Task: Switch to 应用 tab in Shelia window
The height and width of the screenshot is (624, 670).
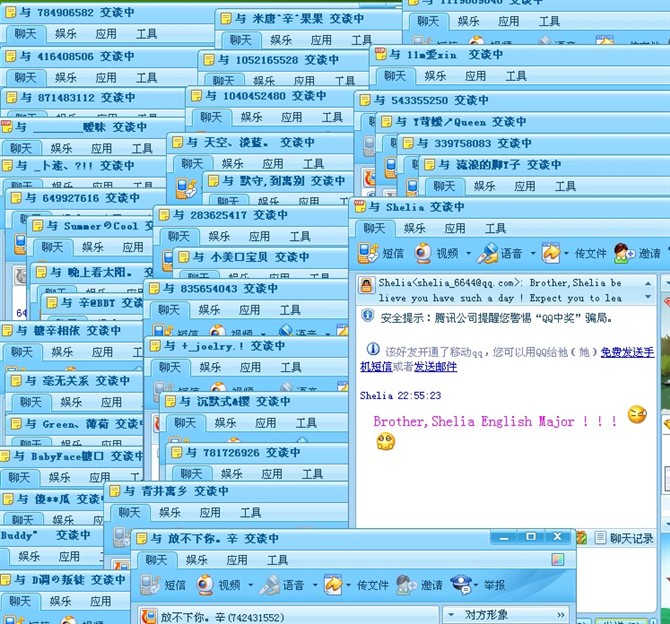Action: tap(455, 228)
